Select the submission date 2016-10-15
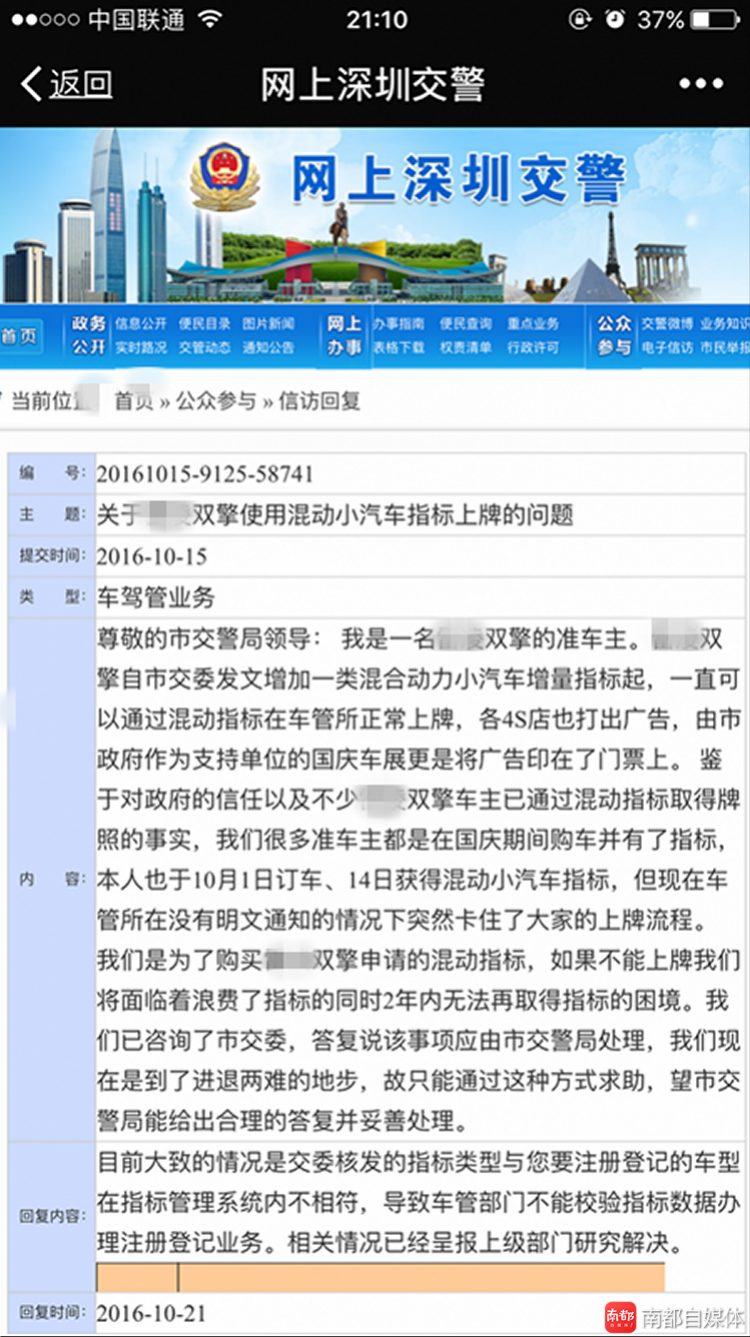This screenshot has height=1337, width=750. 152,557
